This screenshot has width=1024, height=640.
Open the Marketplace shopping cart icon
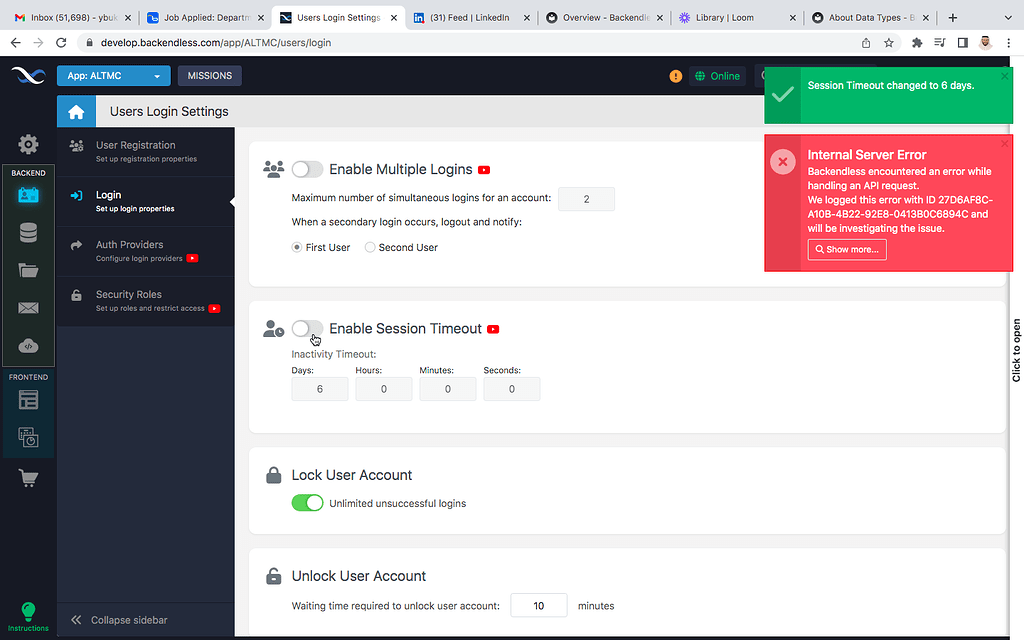28,478
